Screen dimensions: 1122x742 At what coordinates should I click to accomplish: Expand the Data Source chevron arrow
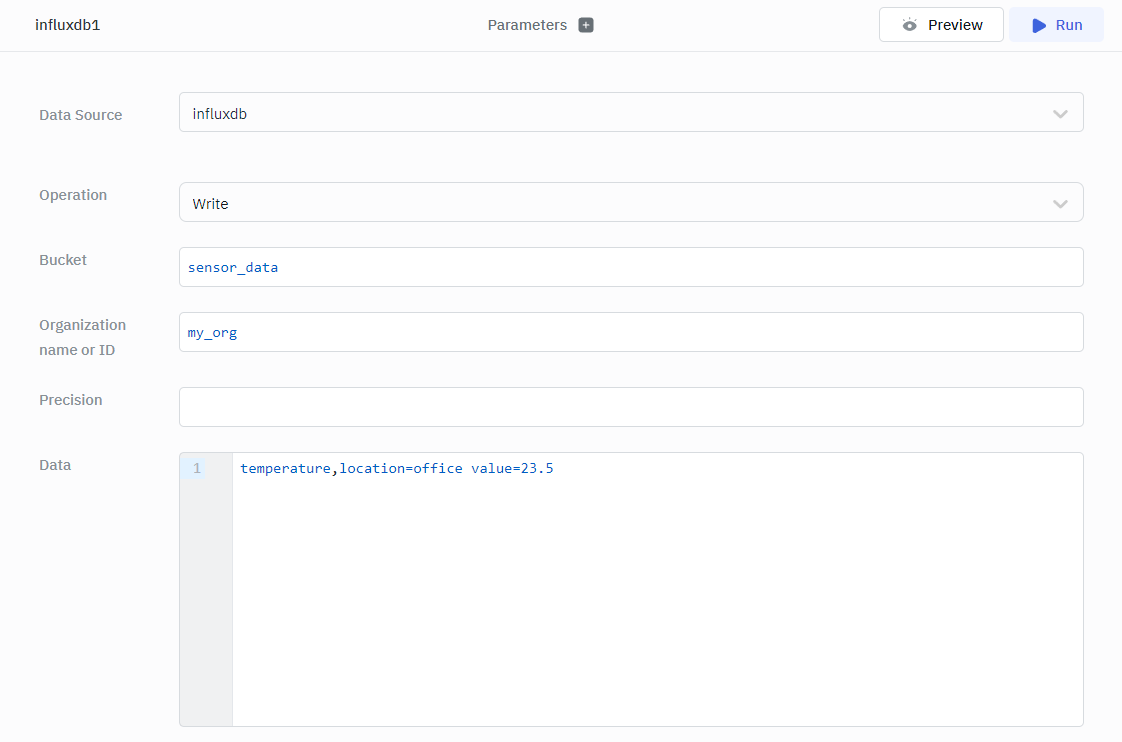pos(1060,114)
